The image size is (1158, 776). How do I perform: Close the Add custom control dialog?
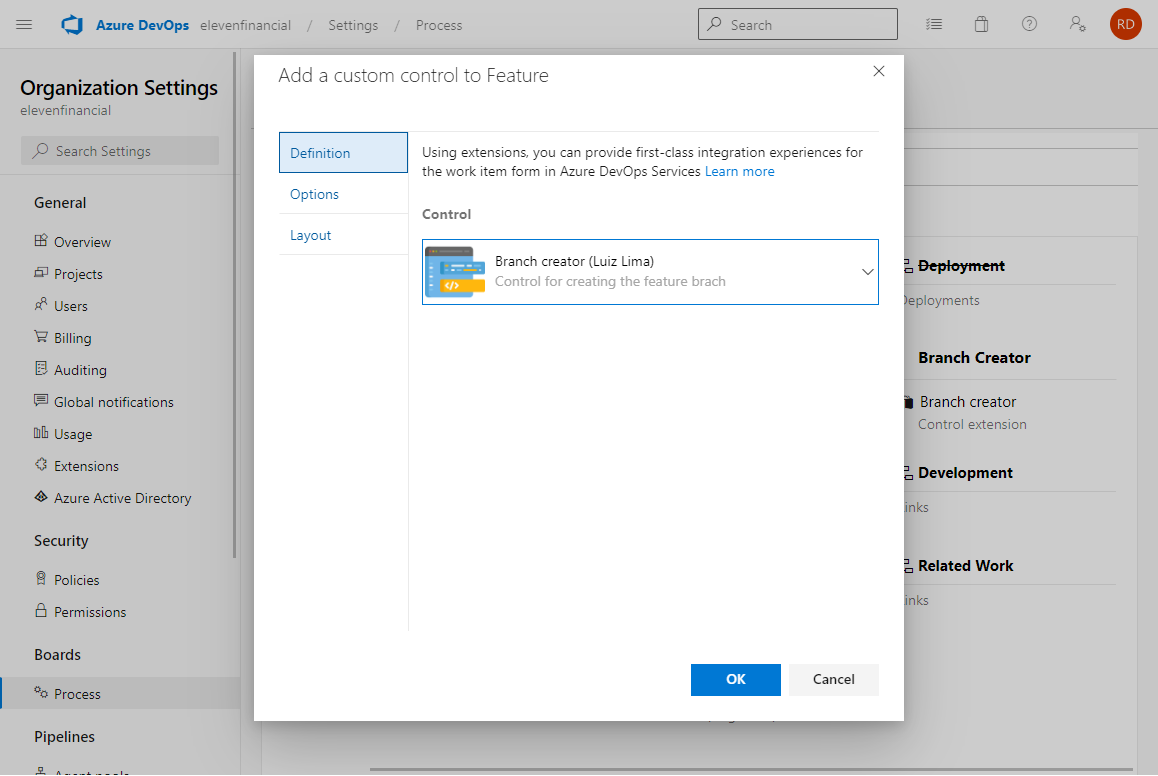(878, 72)
